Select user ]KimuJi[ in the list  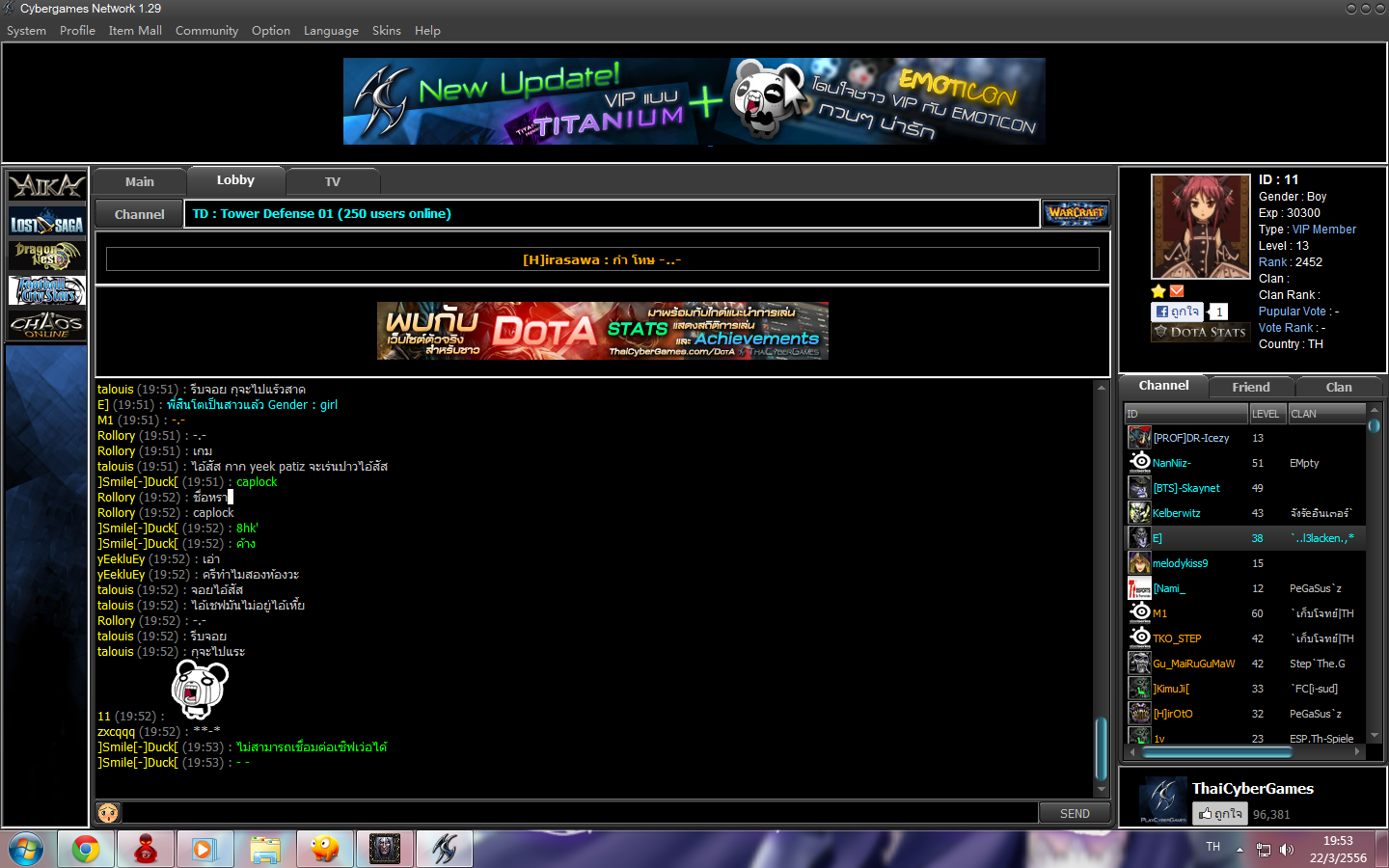(x=1246, y=689)
